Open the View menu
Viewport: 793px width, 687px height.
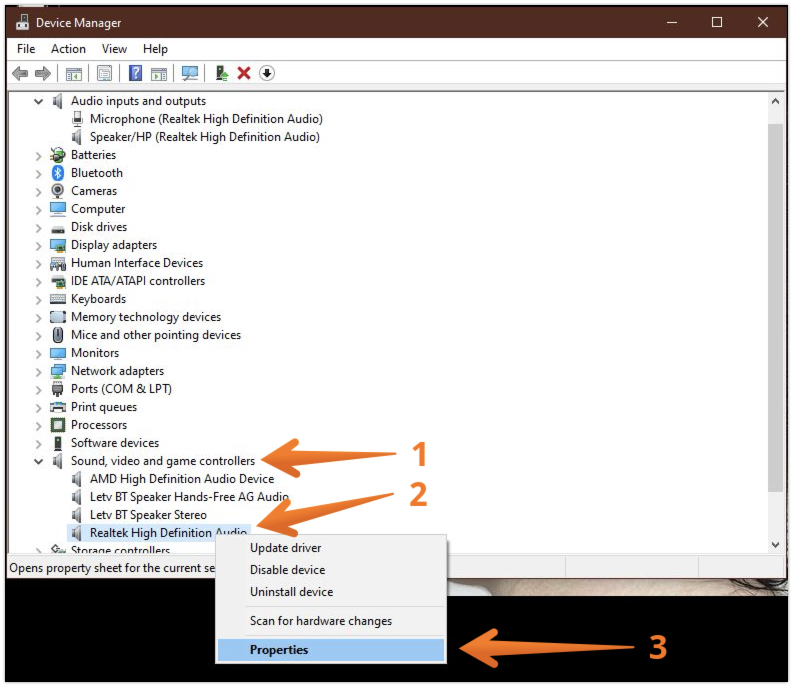click(x=114, y=49)
